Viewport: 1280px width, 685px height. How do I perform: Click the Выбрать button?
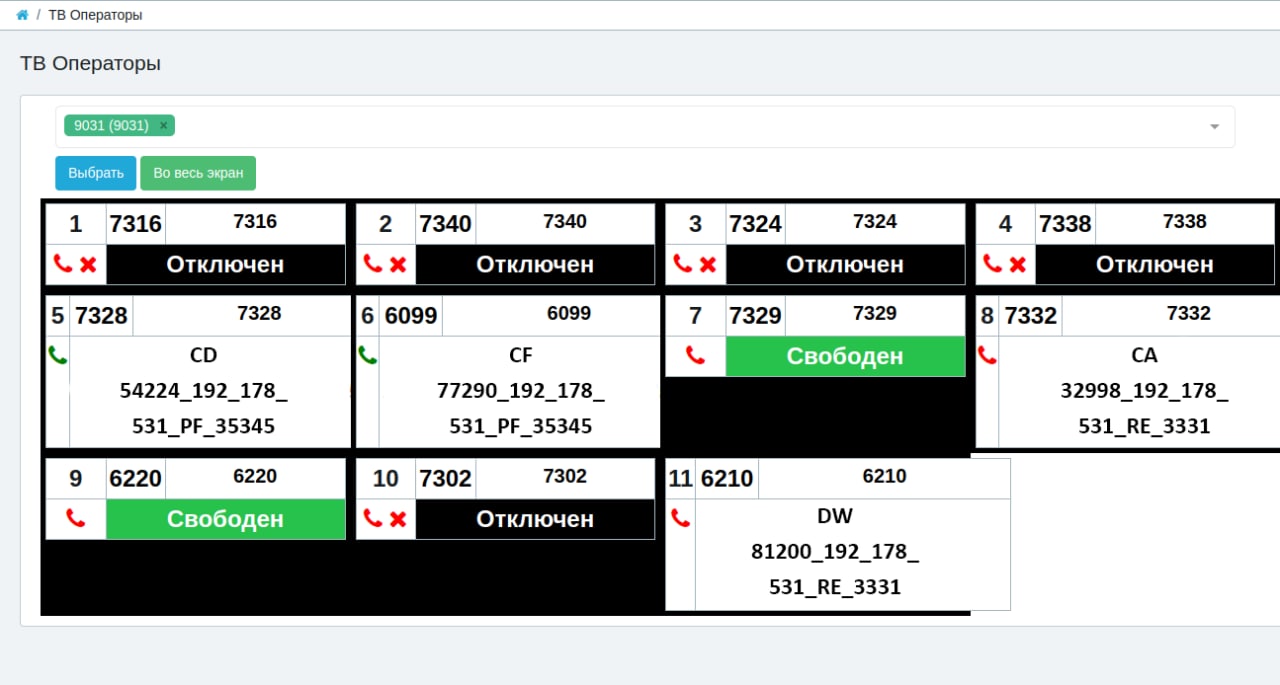pyautogui.click(x=95, y=173)
